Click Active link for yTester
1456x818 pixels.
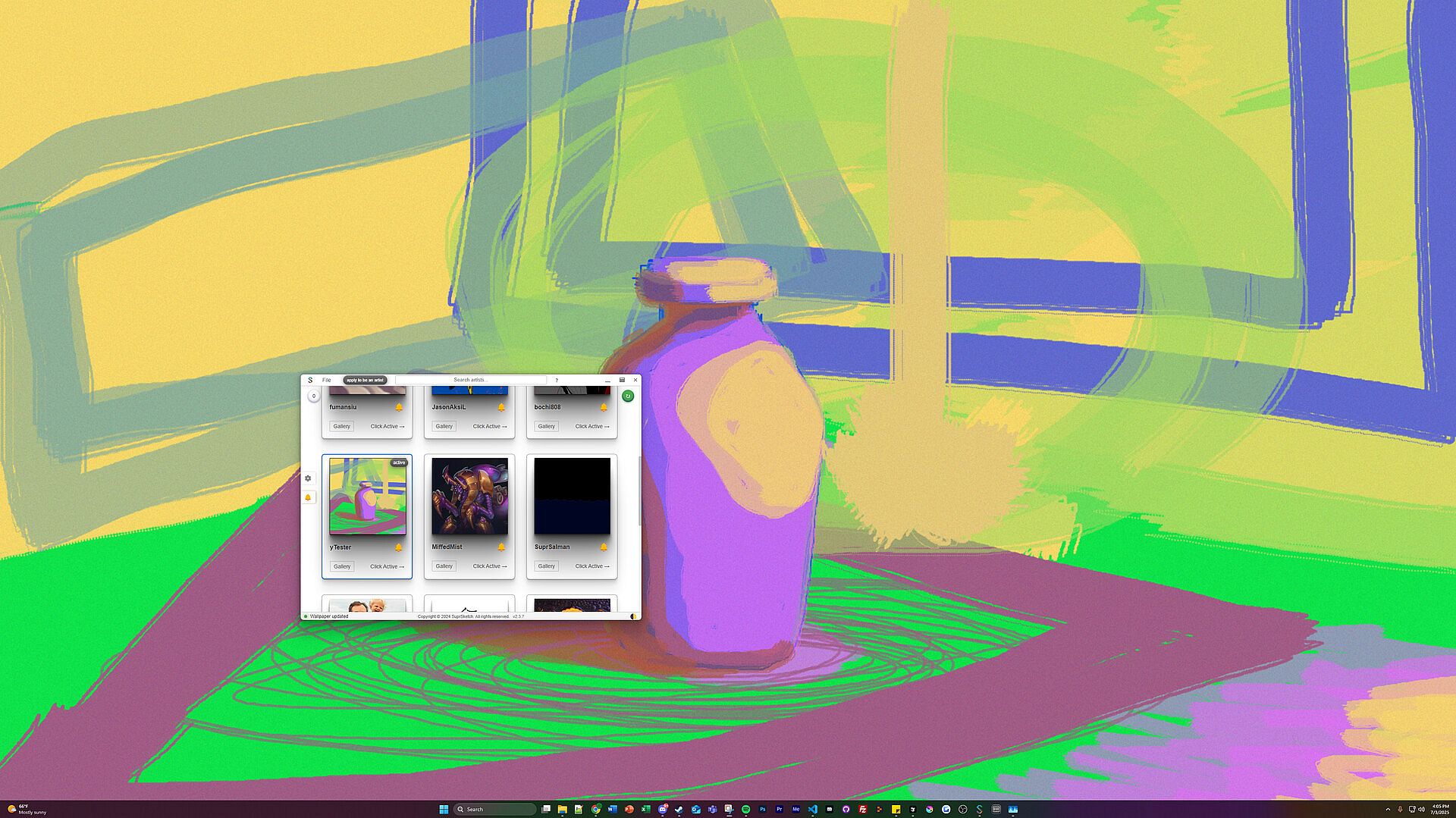[388, 566]
